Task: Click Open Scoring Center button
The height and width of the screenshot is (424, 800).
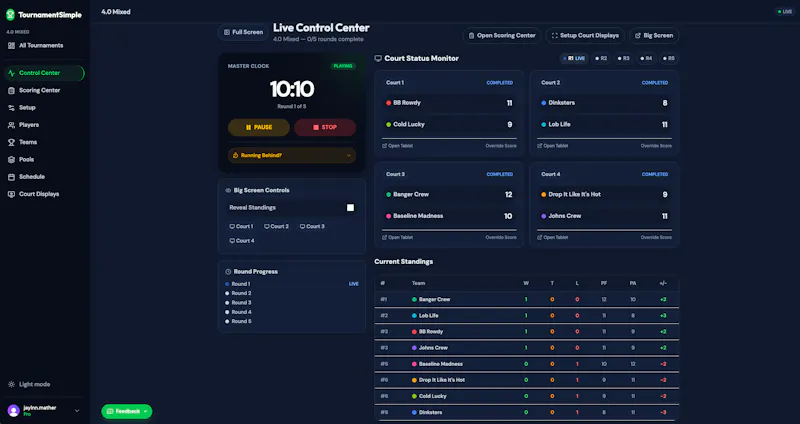Action: (x=502, y=36)
